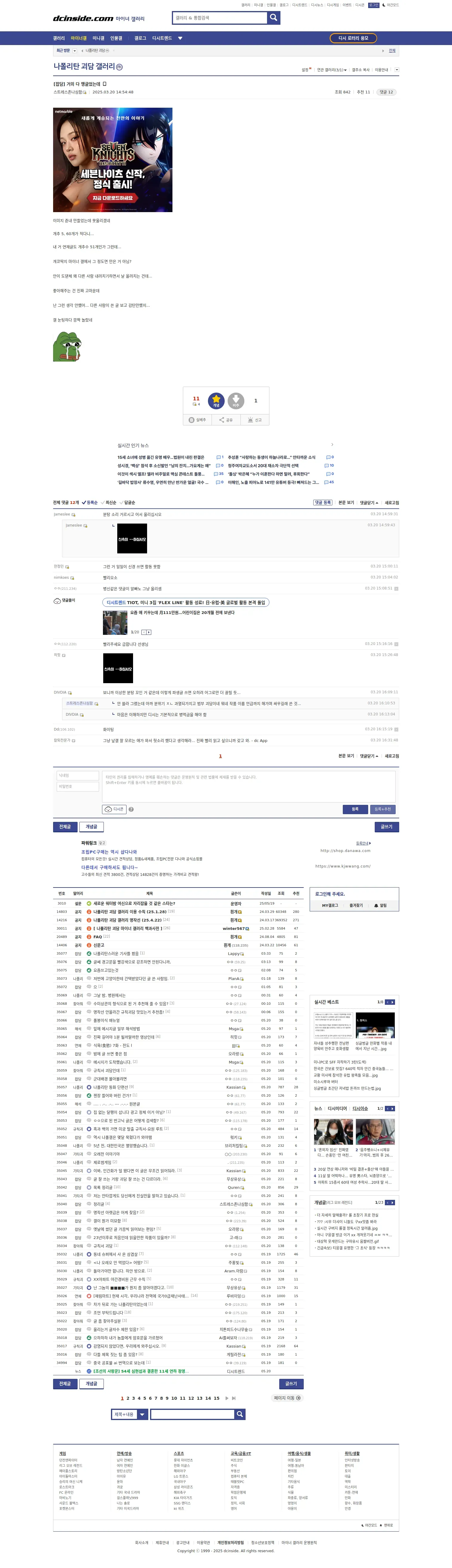Click 등록 comment submit button
The height and width of the screenshot is (1568, 452).
[x=355, y=809]
